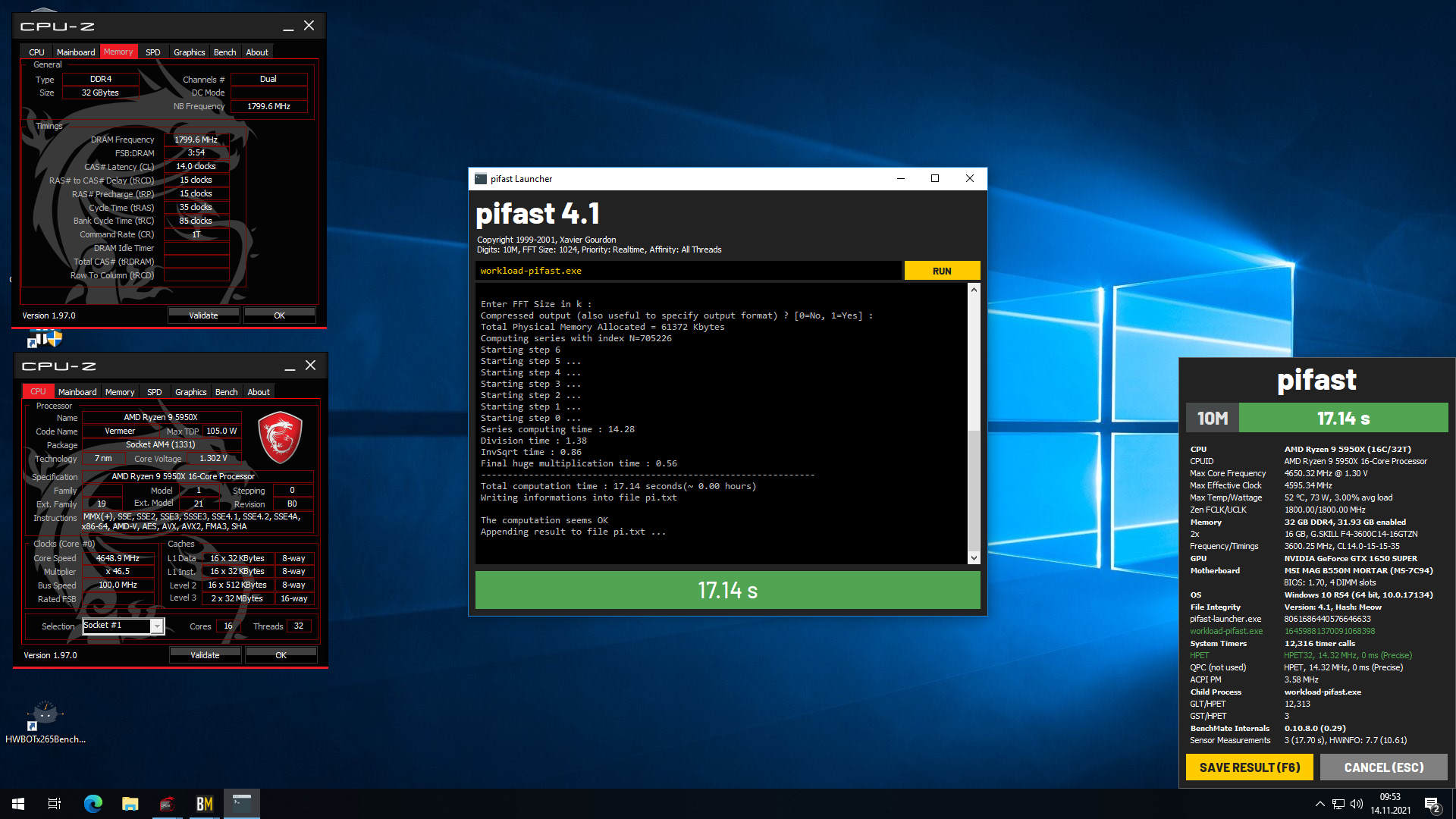Click Core Speed value 4648.9 MHz
1456x819 pixels.
click(118, 558)
